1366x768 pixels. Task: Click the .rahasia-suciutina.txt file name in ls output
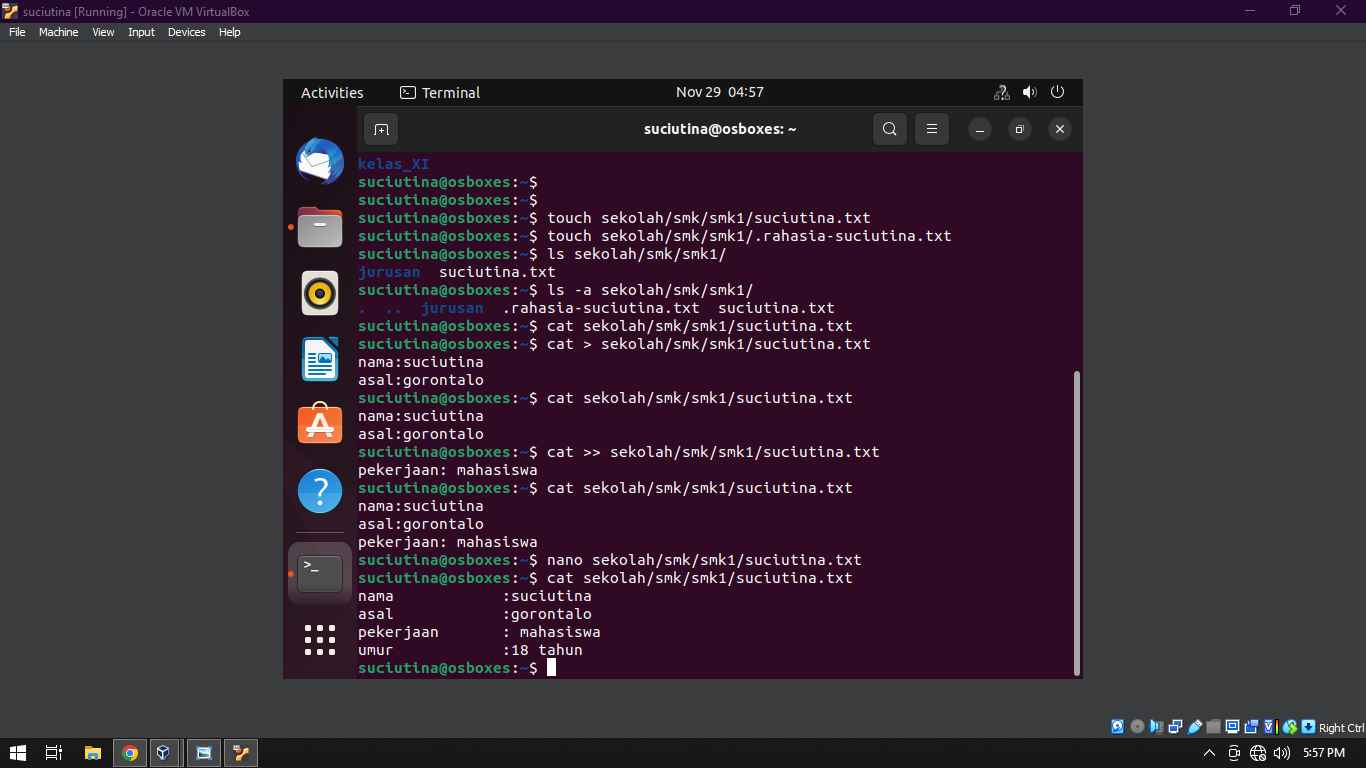click(x=601, y=308)
